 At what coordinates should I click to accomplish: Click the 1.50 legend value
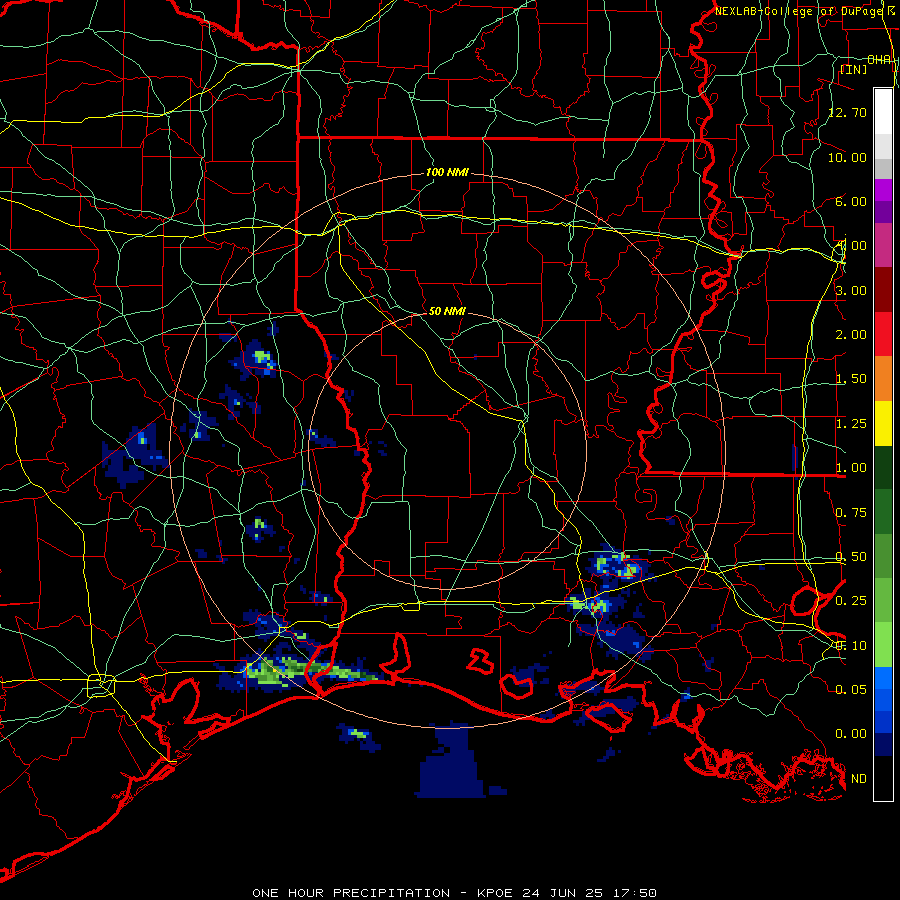(x=851, y=379)
